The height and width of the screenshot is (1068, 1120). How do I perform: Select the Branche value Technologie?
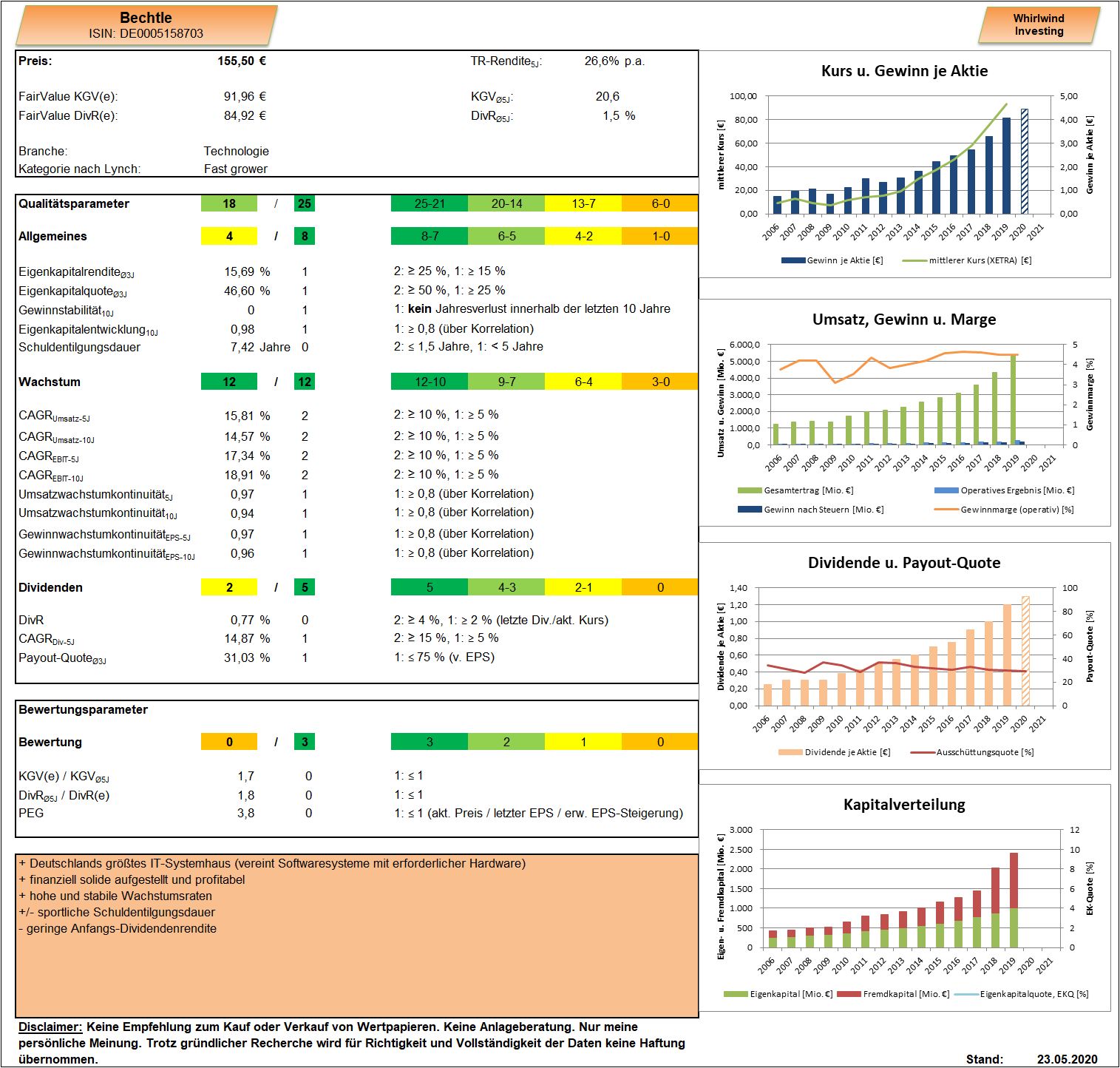coord(237,151)
